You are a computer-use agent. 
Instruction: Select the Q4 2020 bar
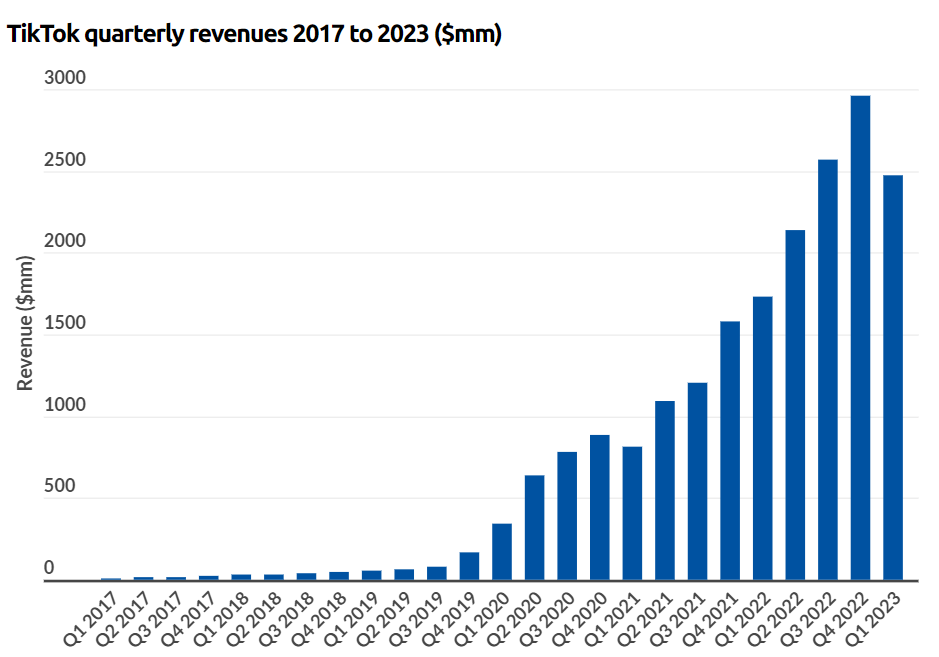(x=600, y=507)
